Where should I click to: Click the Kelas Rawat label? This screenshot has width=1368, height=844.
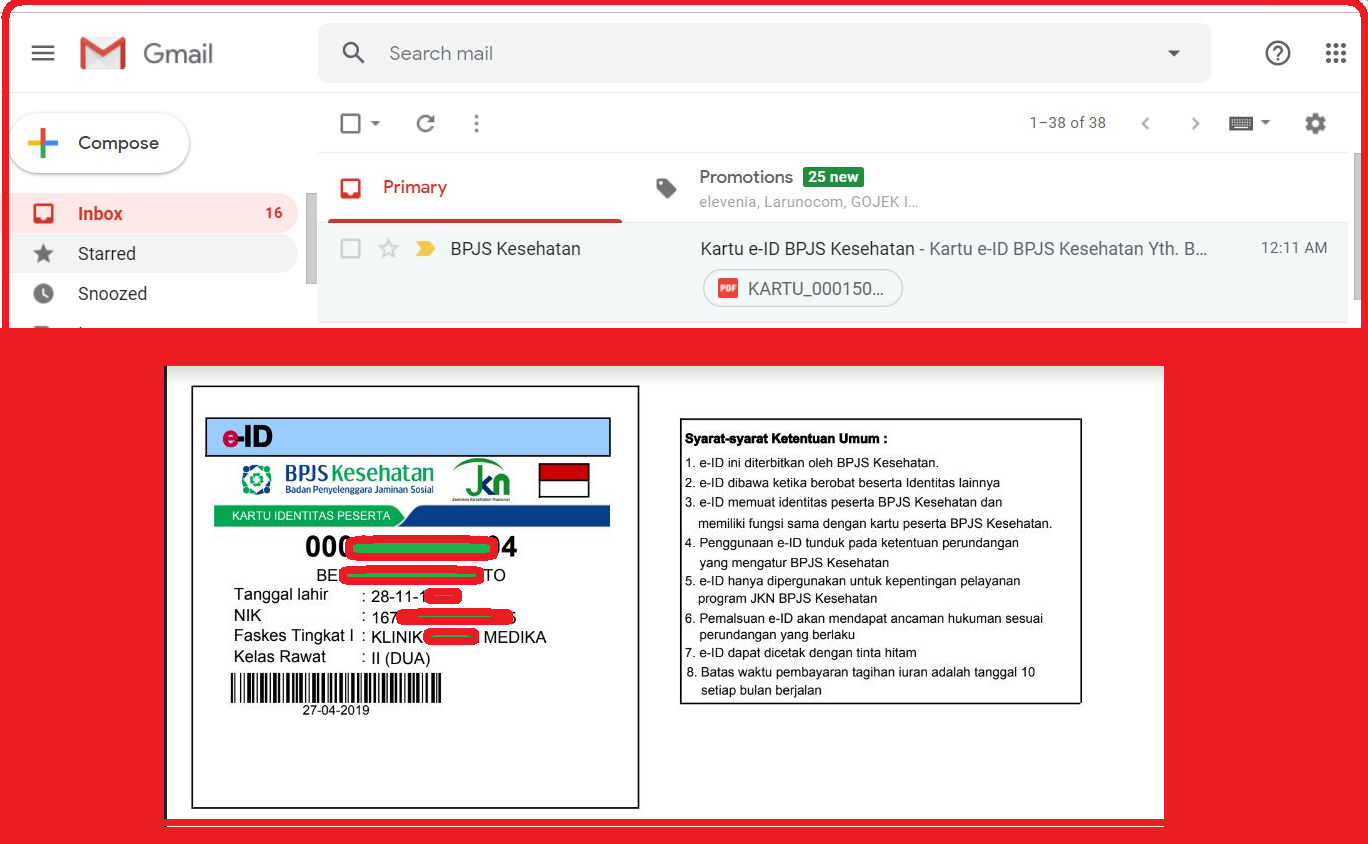tap(280, 656)
